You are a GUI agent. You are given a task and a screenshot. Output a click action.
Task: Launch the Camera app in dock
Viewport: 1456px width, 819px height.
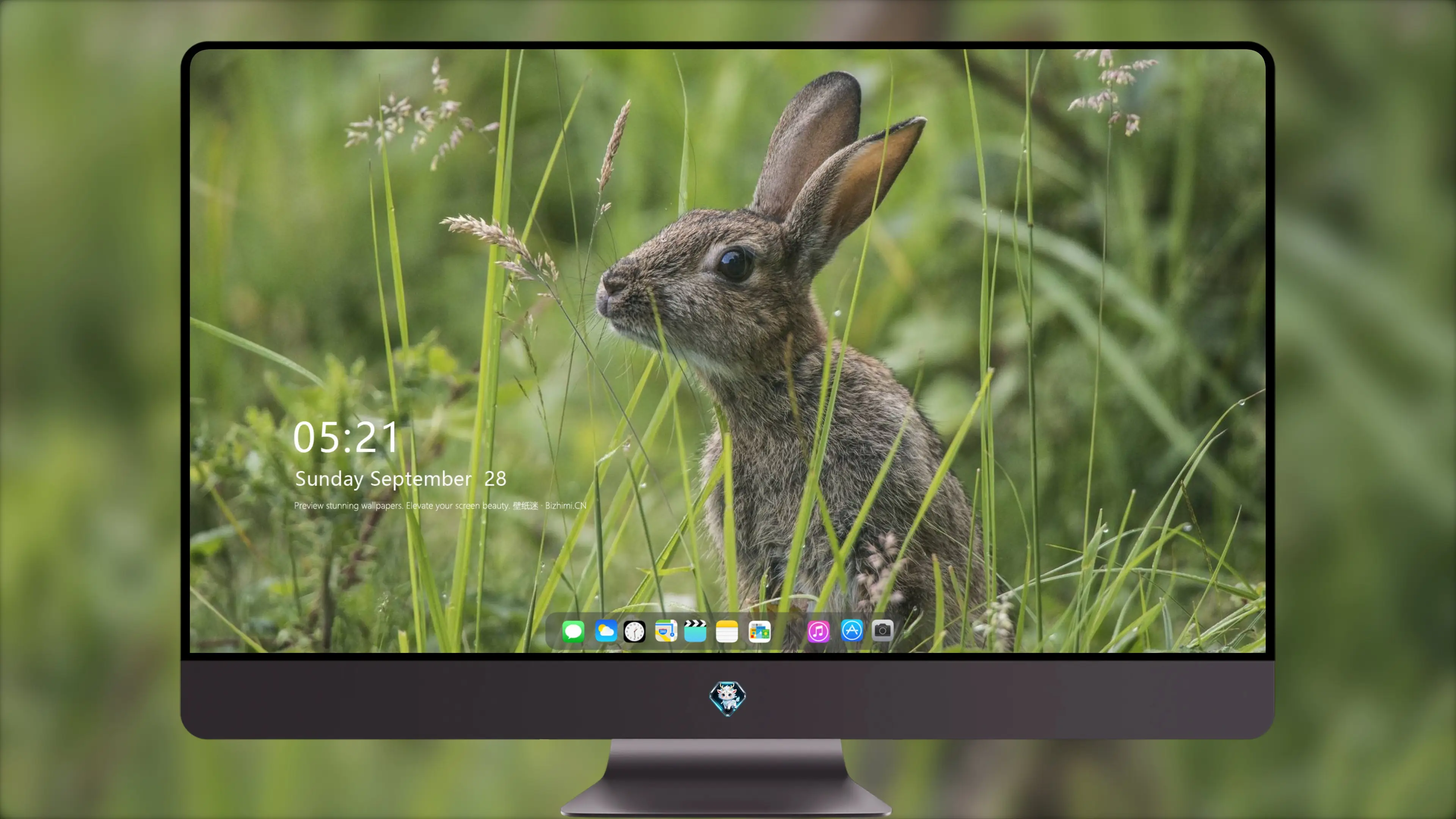point(882,630)
